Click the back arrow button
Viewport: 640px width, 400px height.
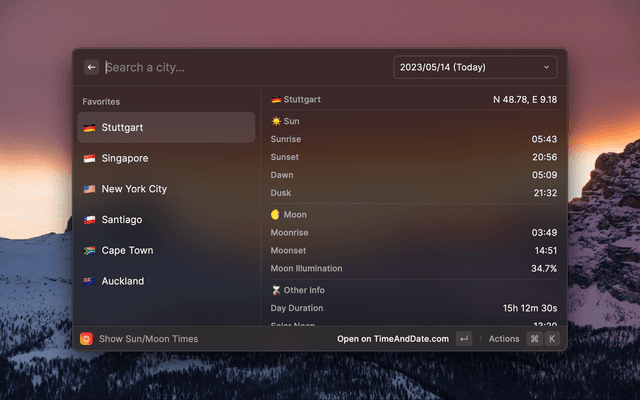(91, 67)
